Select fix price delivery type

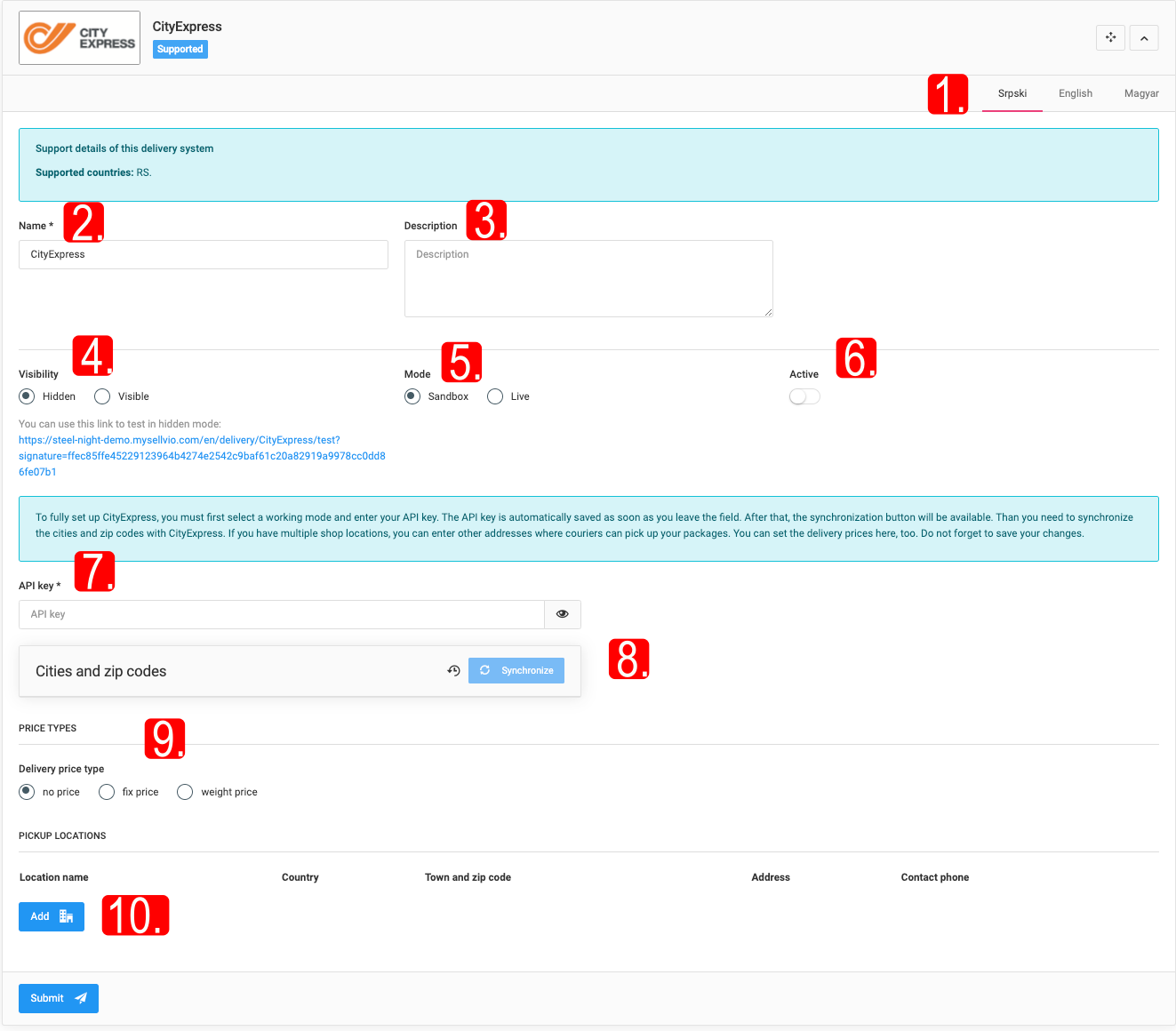[x=107, y=792]
